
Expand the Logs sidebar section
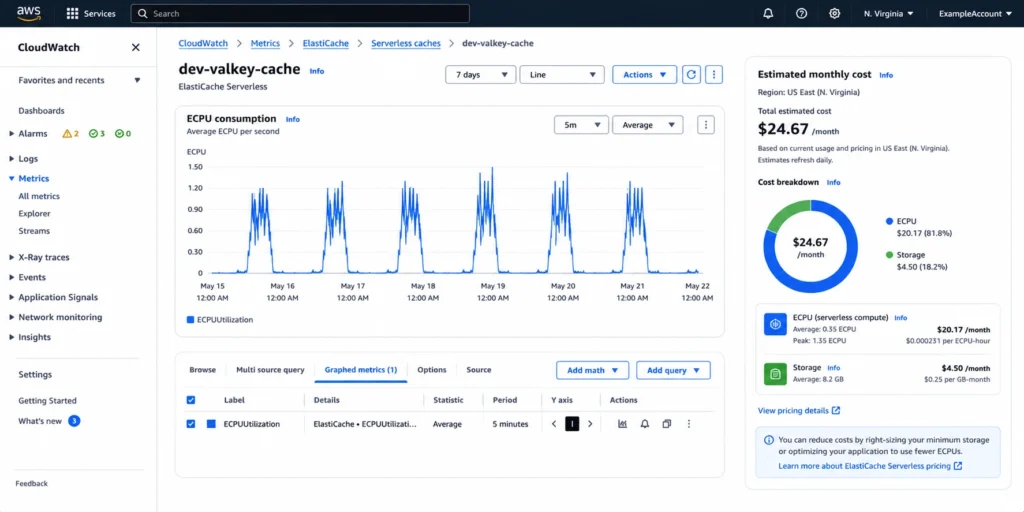pyautogui.click(x=12, y=159)
